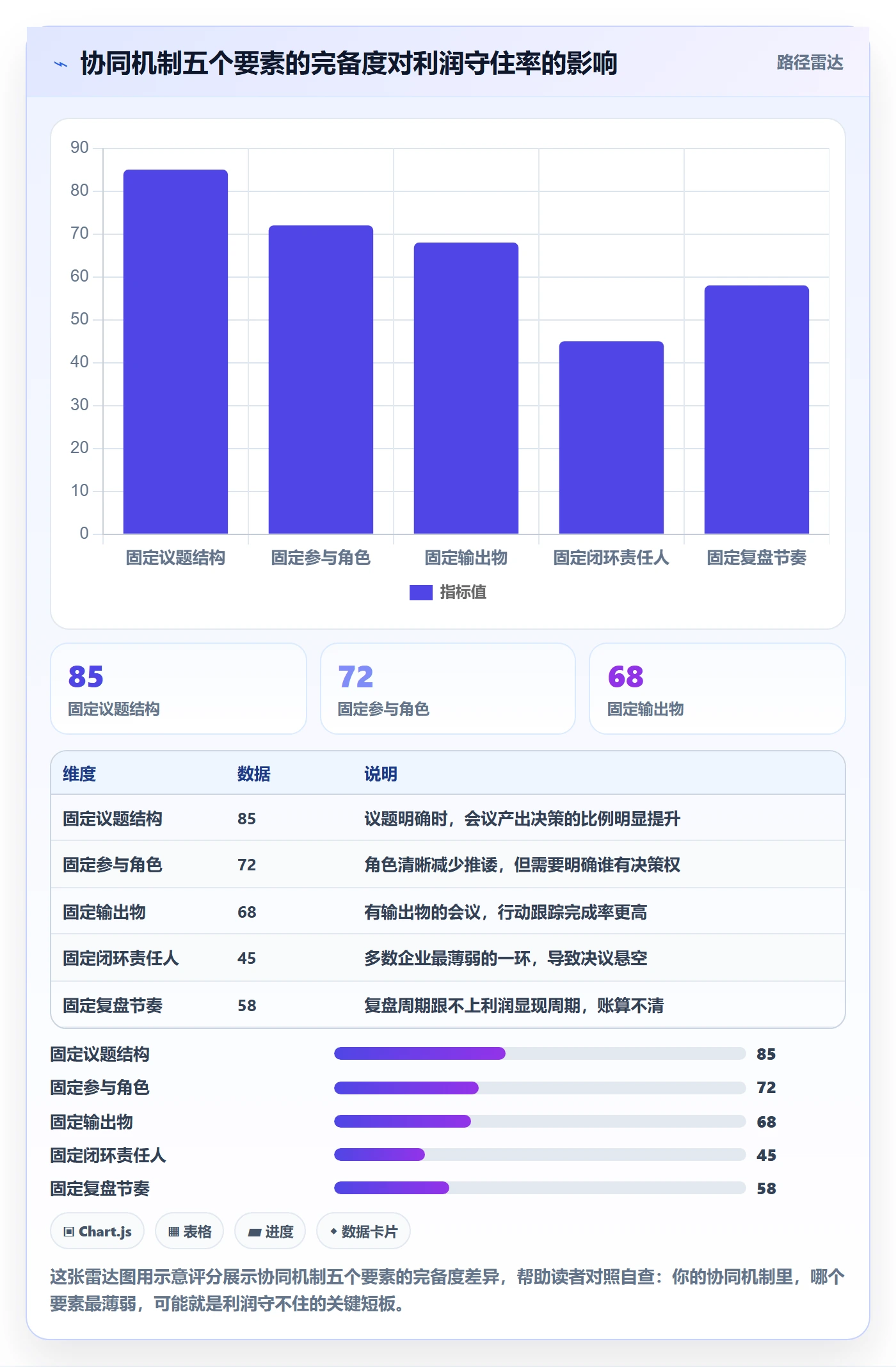Click the 说明 column header
This screenshot has height=1367, width=896.
coord(381,774)
